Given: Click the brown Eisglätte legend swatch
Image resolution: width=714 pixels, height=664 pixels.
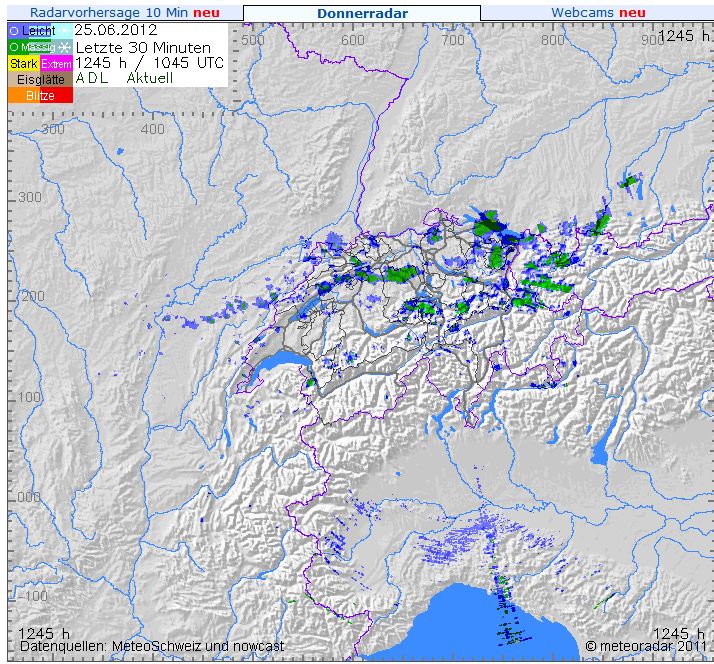Looking at the screenshot, I should [41, 79].
